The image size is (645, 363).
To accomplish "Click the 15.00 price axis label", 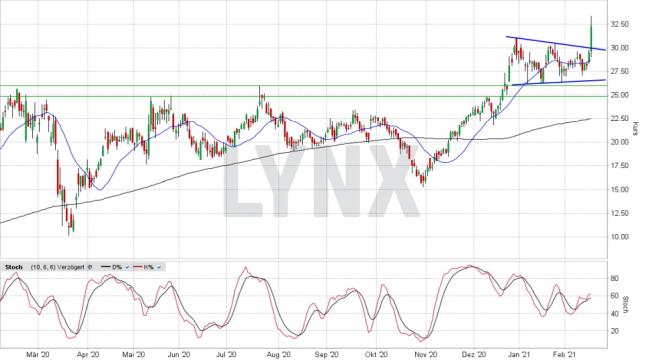I will [619, 189].
